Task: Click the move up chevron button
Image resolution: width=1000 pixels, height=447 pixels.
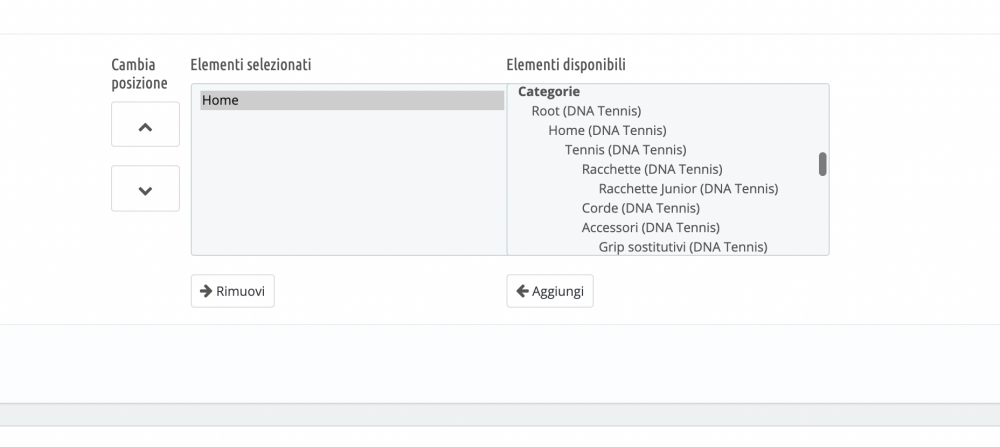Action: coord(145,125)
